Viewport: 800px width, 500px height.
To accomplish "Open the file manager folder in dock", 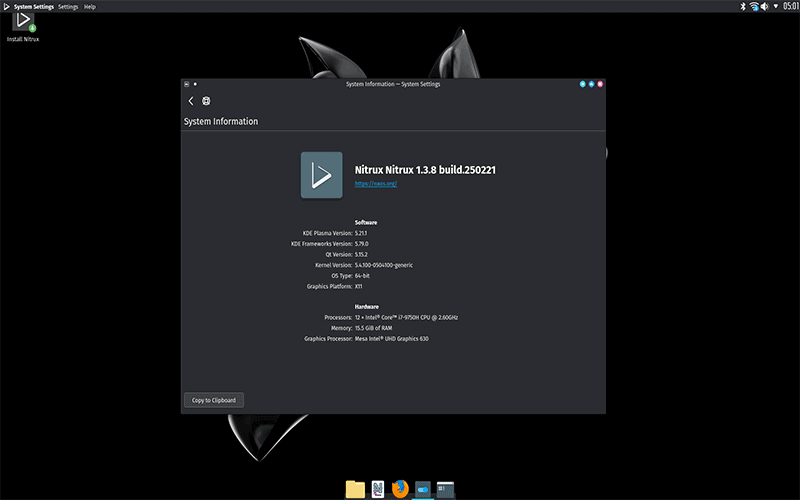I will (355, 489).
